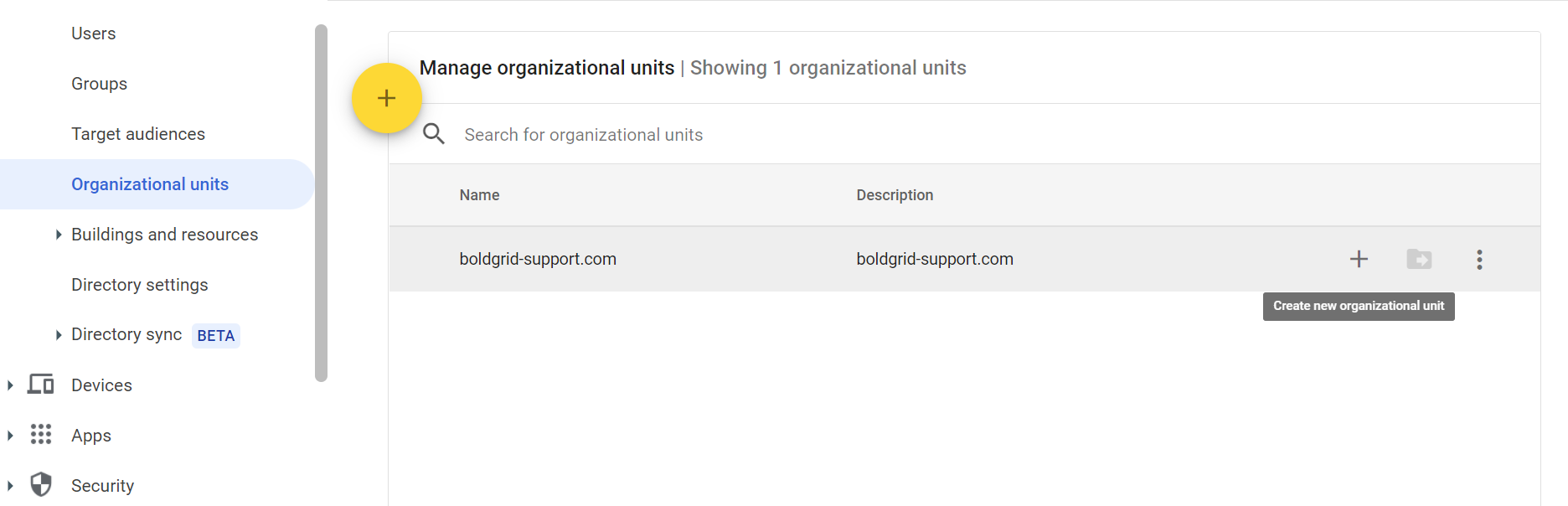Expand the Directory sync arrow
1568x506 pixels.
tap(58, 335)
